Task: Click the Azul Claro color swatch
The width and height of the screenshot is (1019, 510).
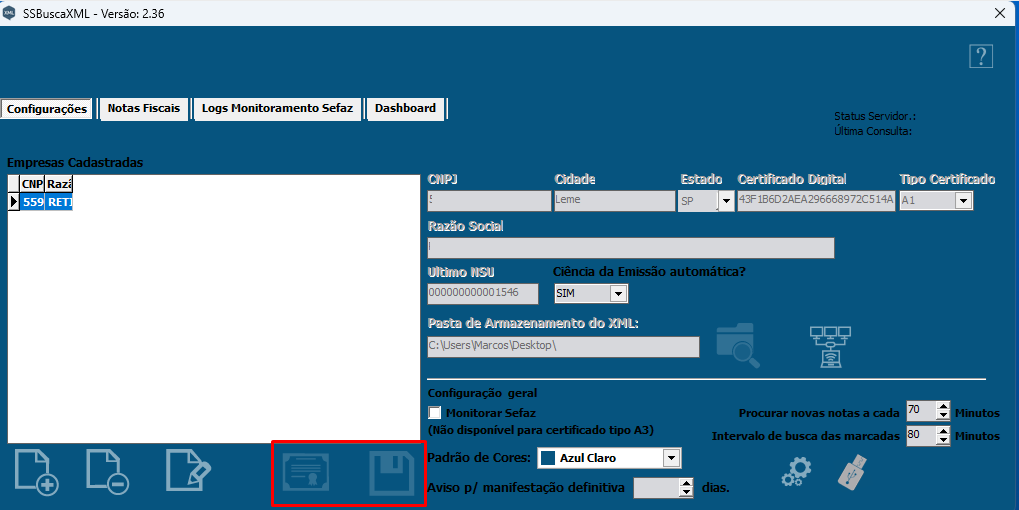Action: point(547,458)
